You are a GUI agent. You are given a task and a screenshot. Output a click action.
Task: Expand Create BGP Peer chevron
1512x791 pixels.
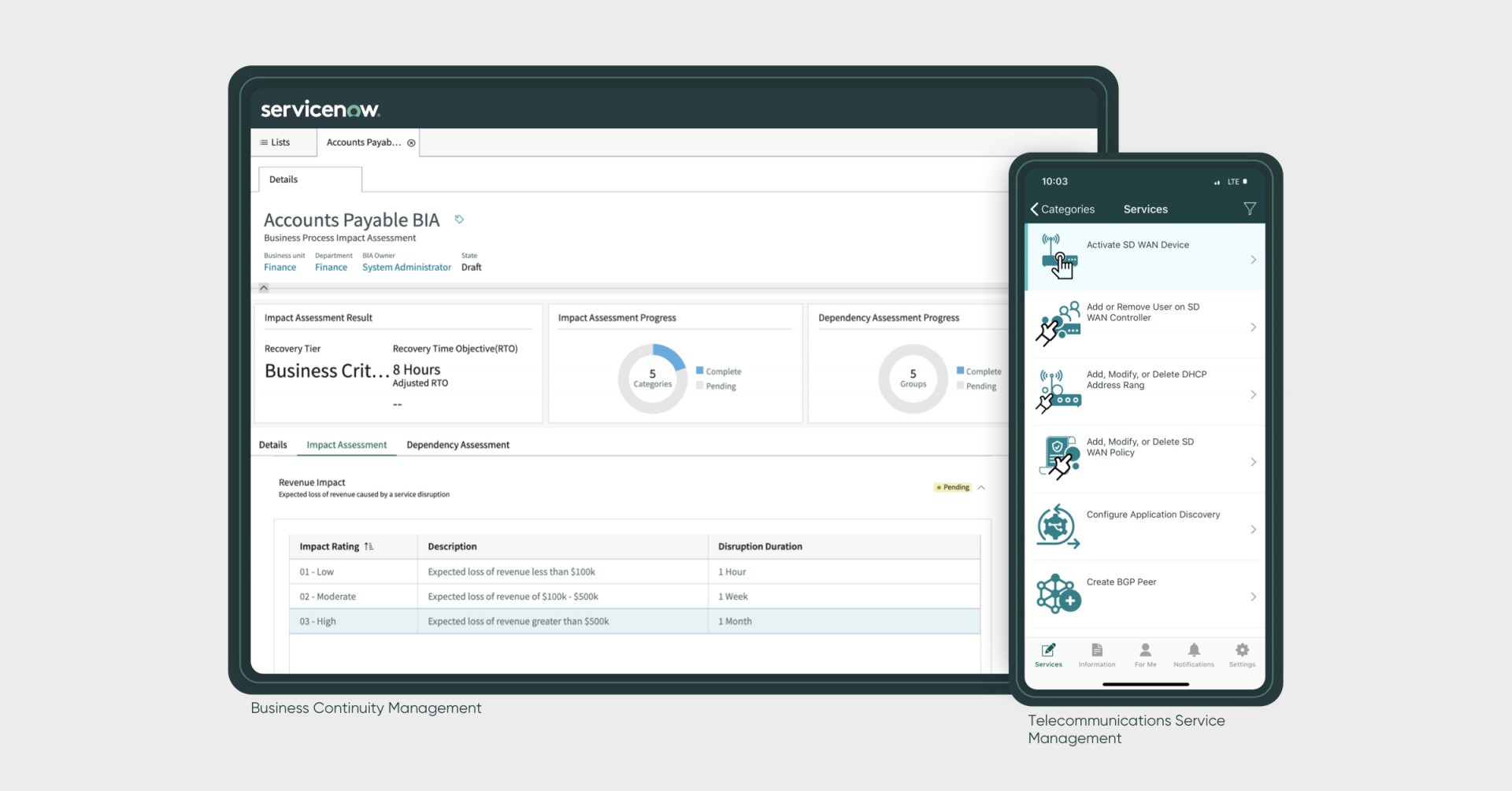1253,597
